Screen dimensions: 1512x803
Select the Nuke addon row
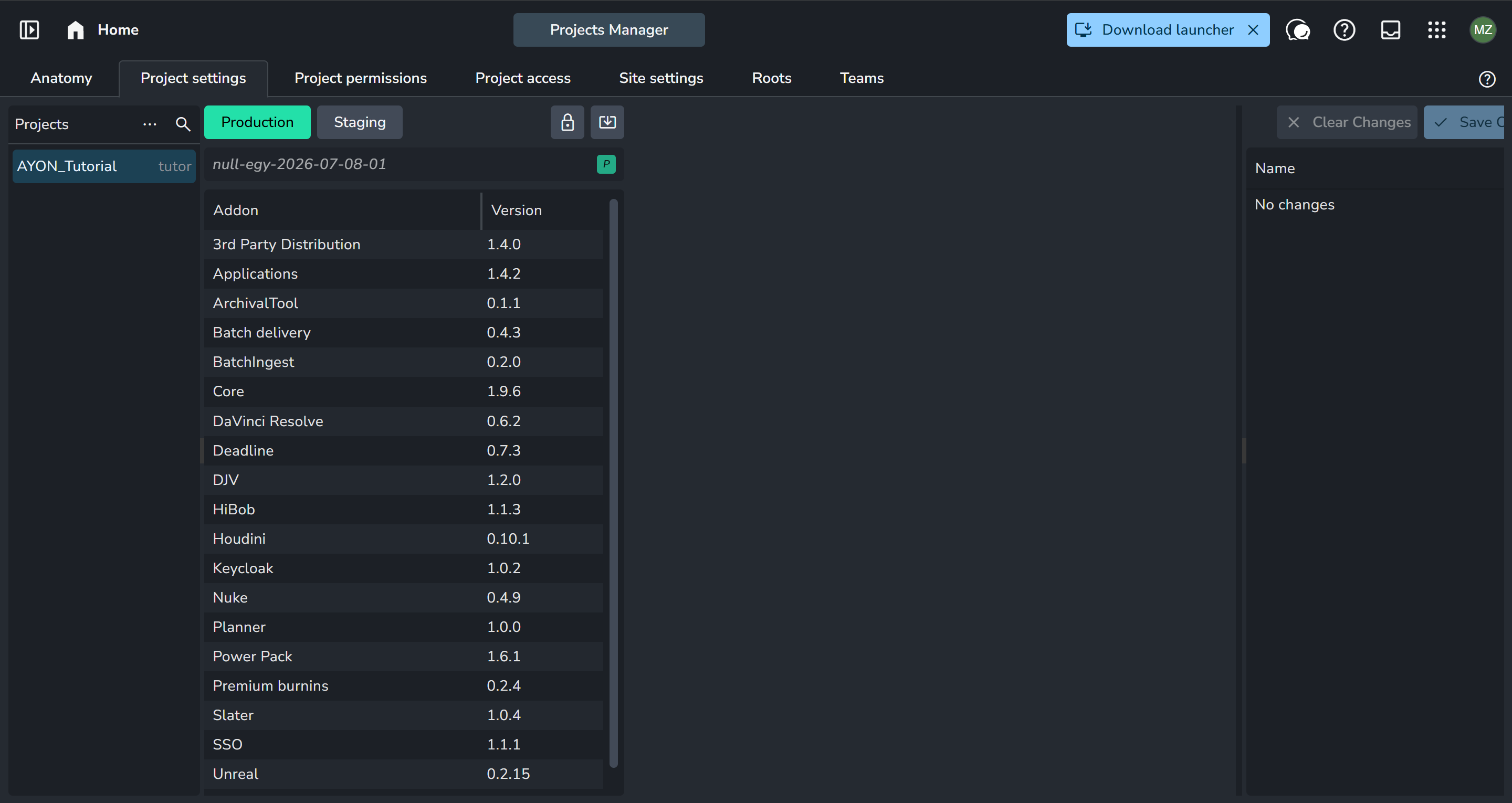[x=404, y=598]
